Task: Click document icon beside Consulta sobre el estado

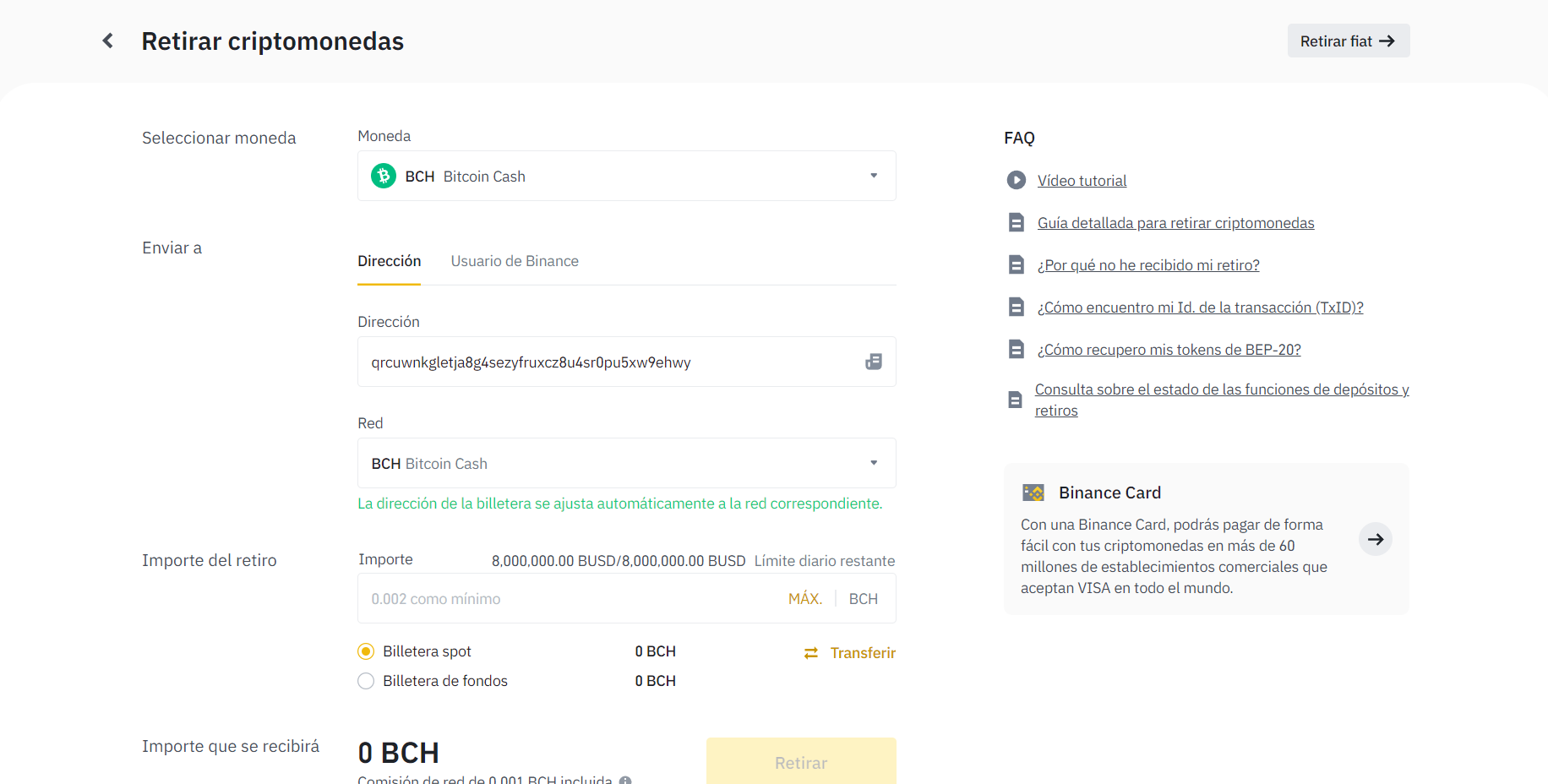Action: [1016, 400]
